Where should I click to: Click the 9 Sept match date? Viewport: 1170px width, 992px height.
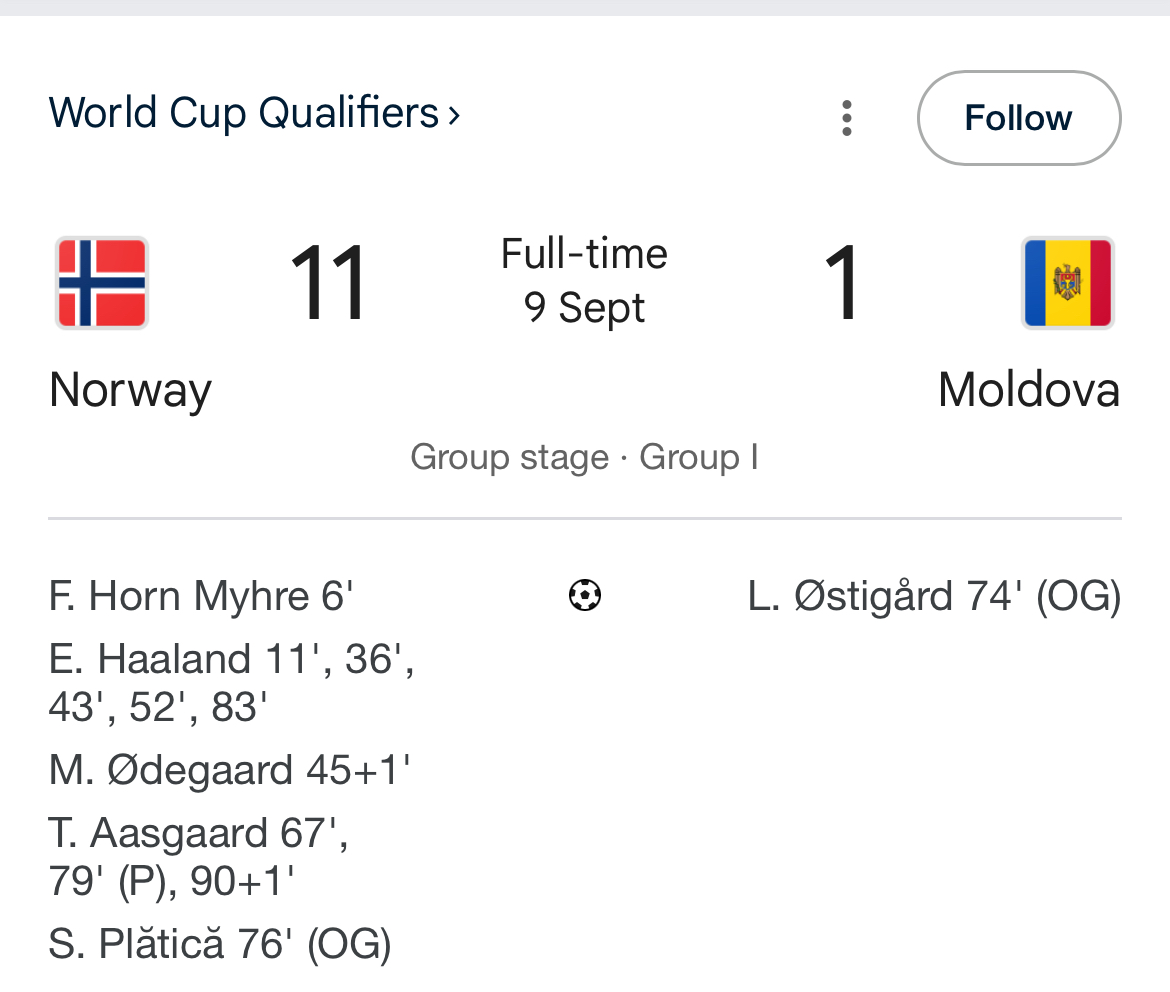click(x=584, y=308)
